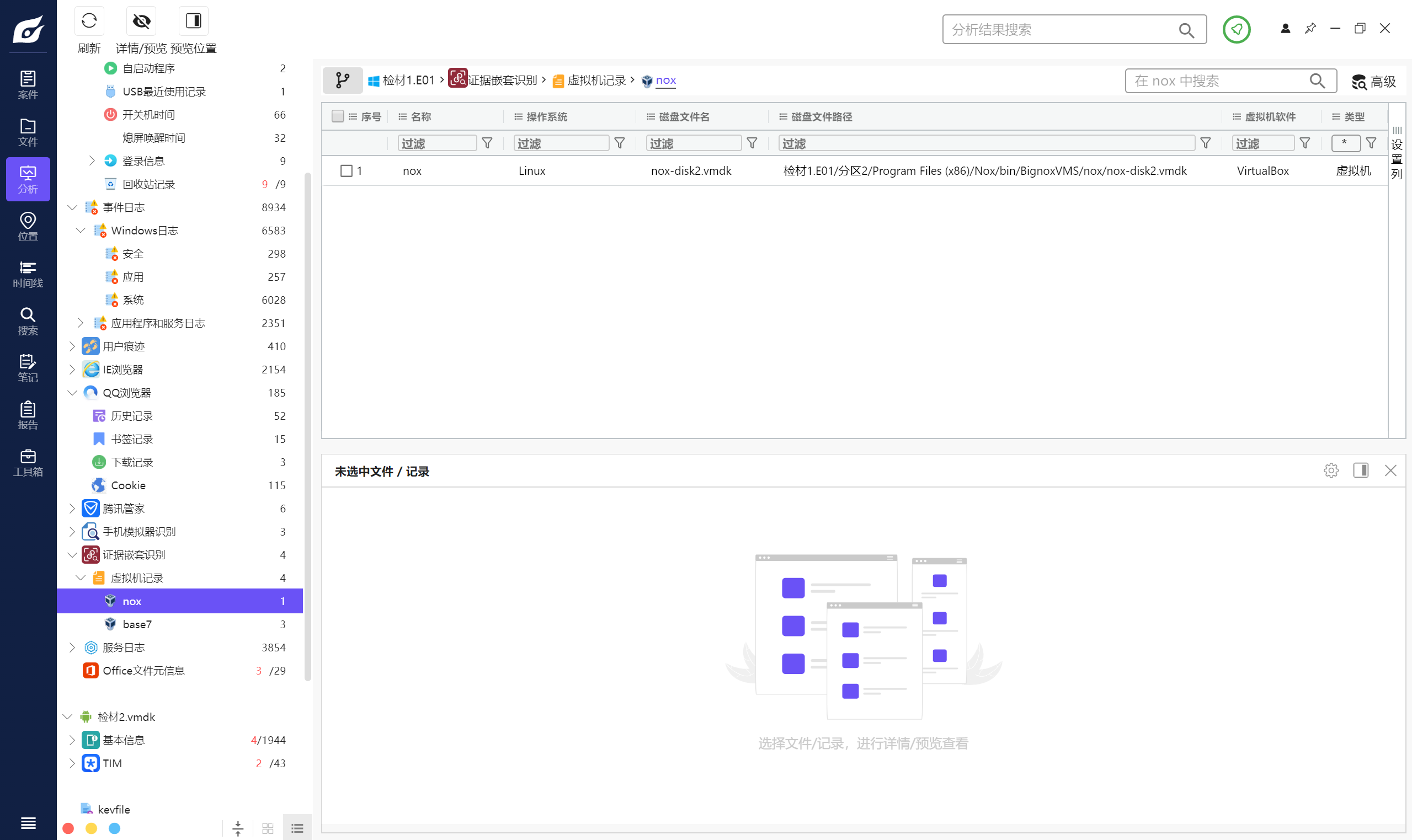
Task: Click the Refresh (刷新) toolbar icon
Action: pos(89,22)
